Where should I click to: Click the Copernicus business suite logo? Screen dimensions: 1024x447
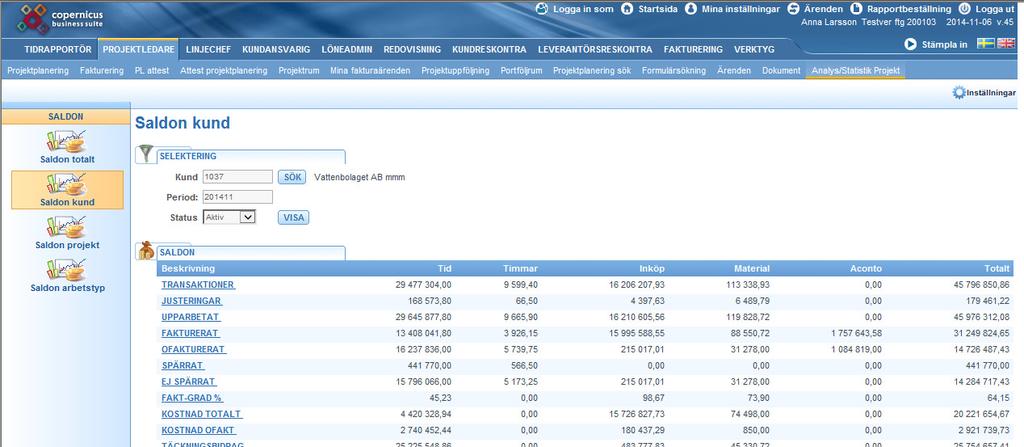[x=59, y=19]
